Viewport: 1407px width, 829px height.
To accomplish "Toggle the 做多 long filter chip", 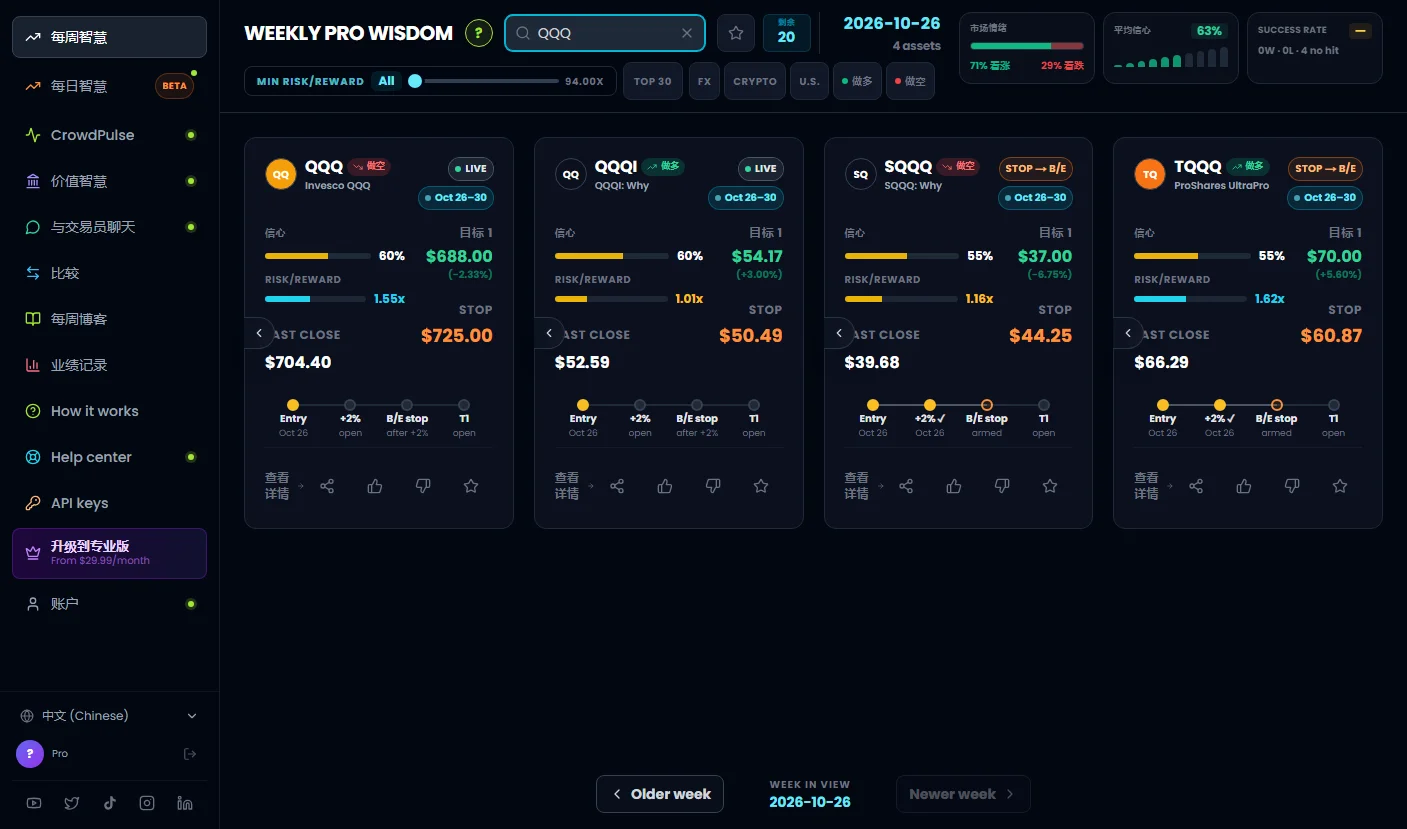I will coord(858,81).
